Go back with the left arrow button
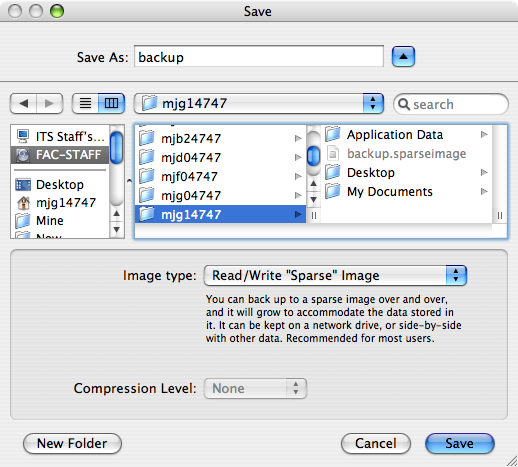 point(23,103)
